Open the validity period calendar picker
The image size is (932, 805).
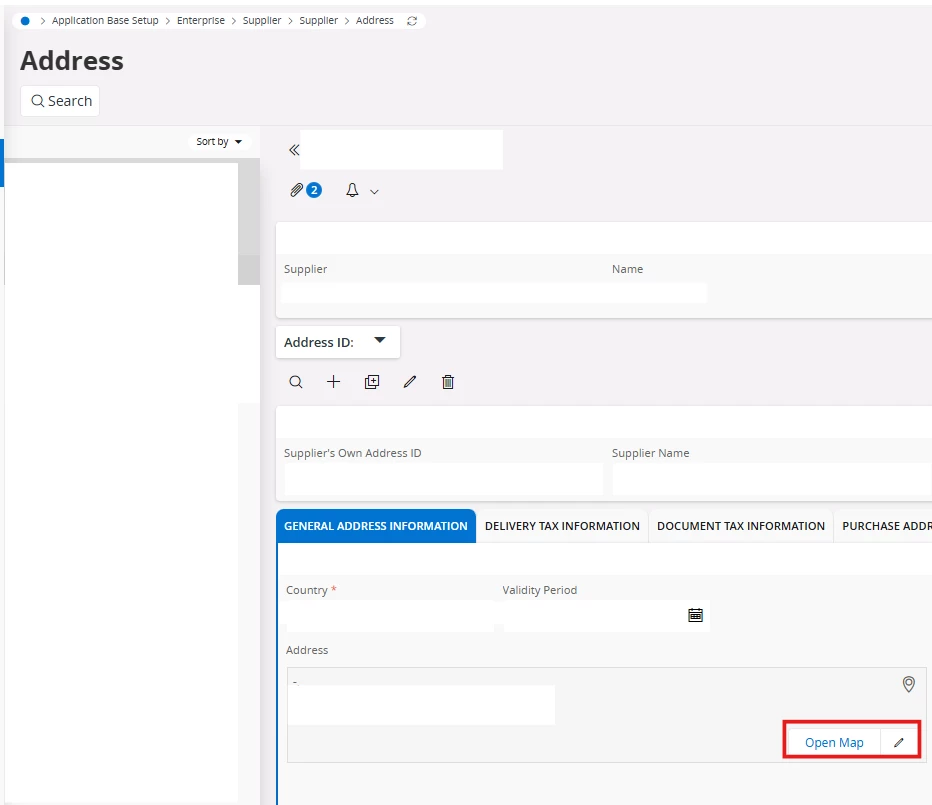click(x=695, y=615)
